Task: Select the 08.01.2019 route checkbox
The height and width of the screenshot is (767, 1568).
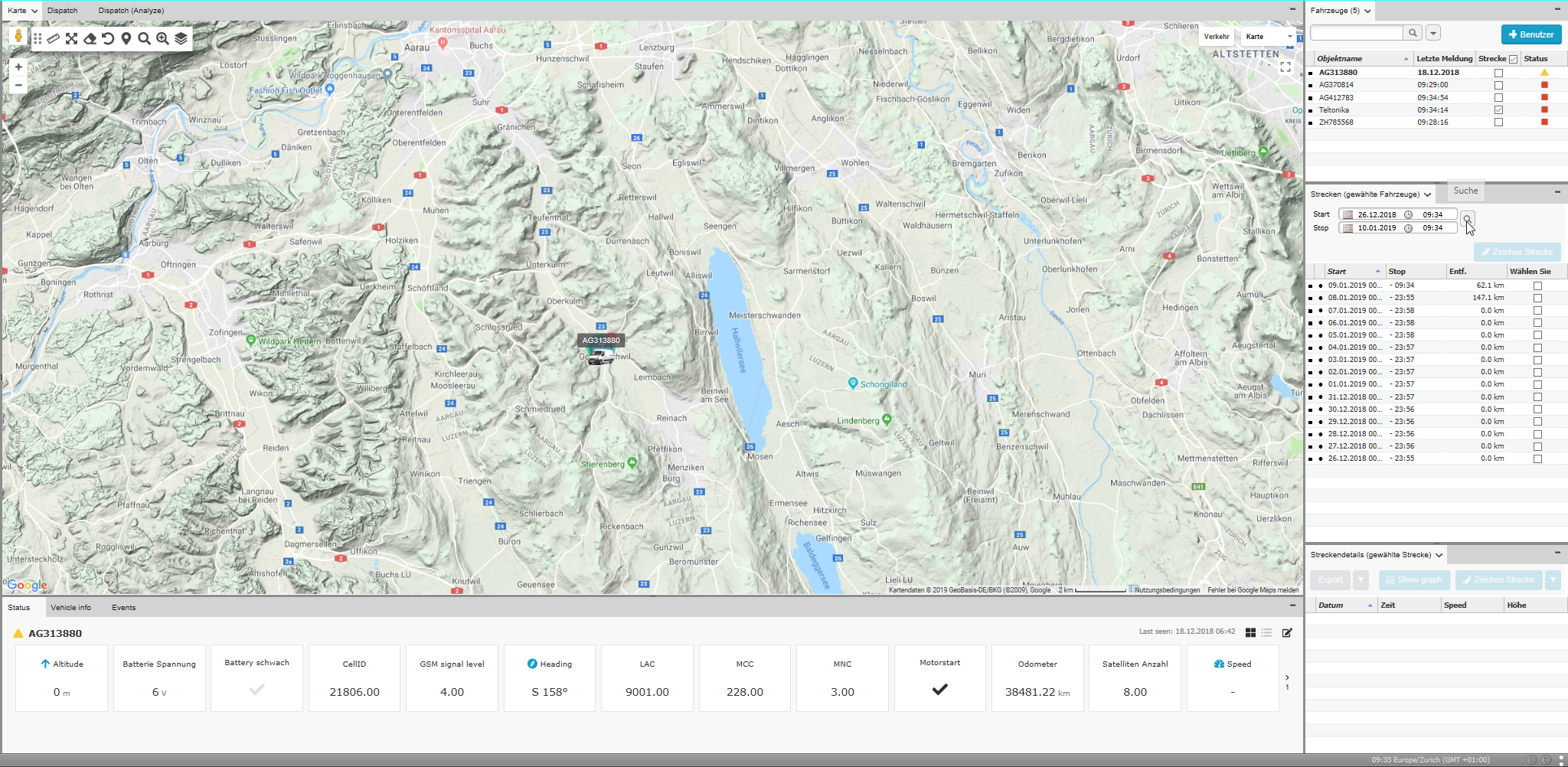Action: pos(1537,298)
